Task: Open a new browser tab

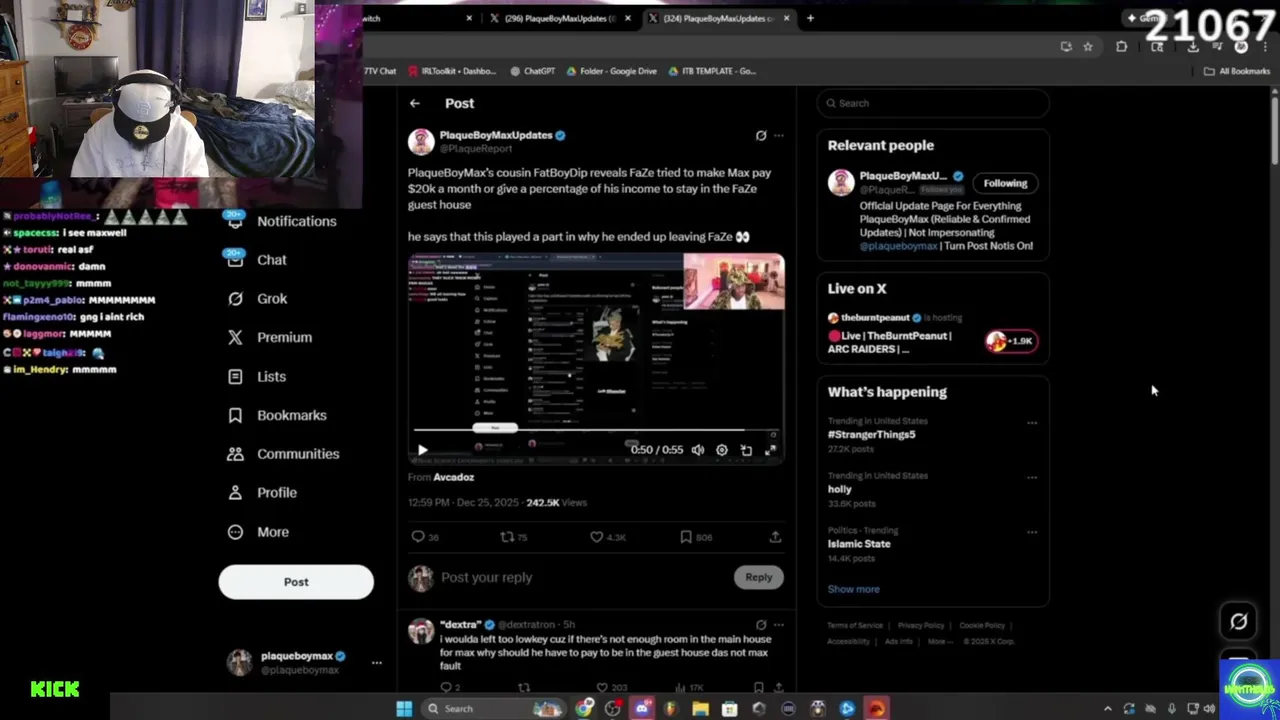Action: click(x=810, y=18)
